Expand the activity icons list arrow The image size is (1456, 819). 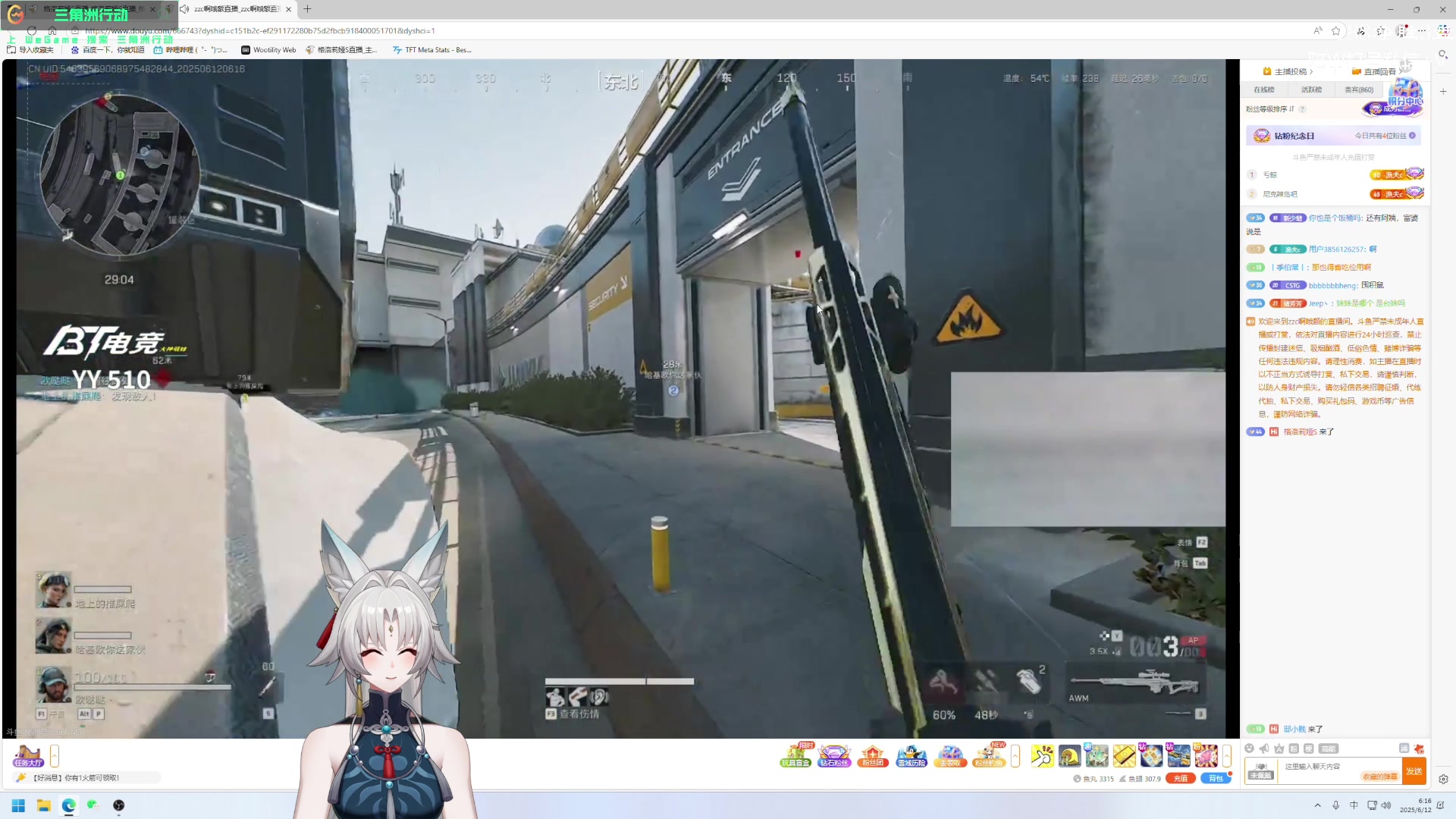pos(1015,755)
